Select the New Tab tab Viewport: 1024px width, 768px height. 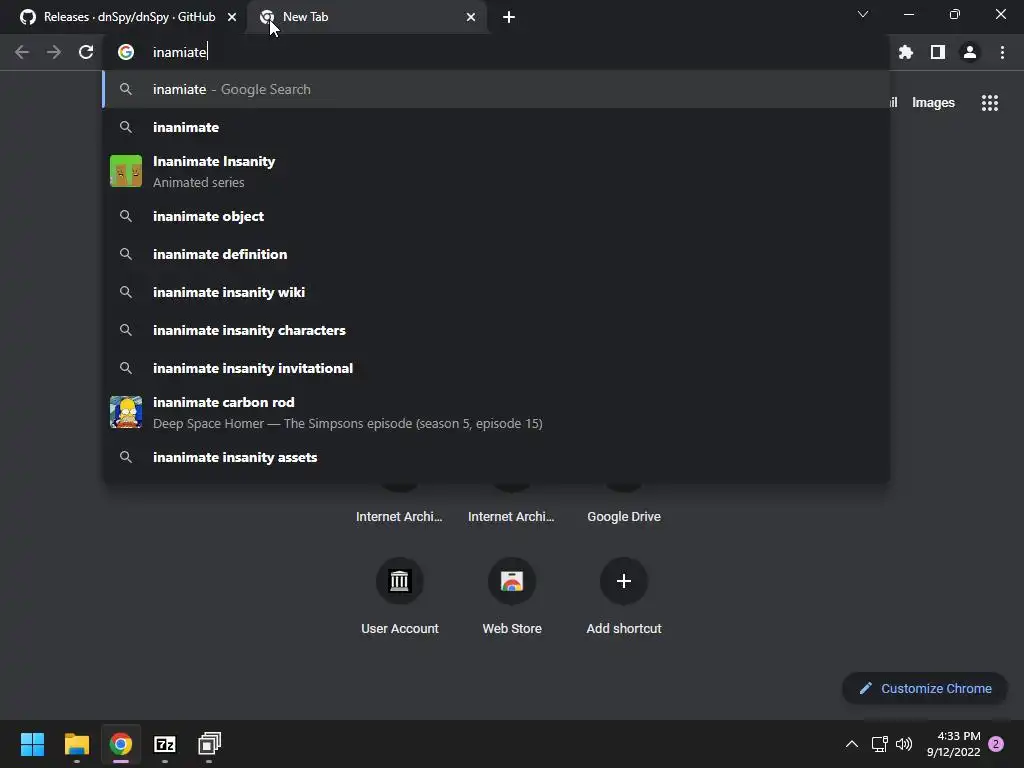click(x=366, y=17)
